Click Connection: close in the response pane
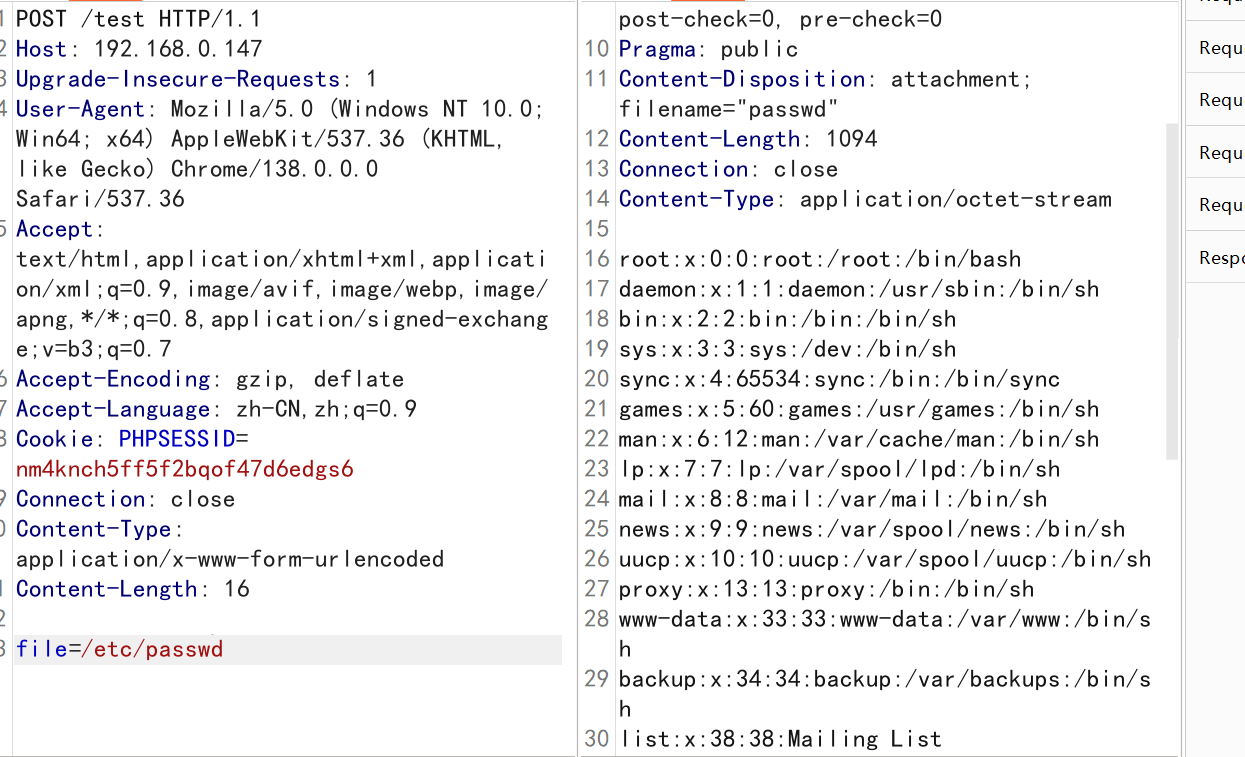The height and width of the screenshot is (757, 1245). tap(729, 169)
